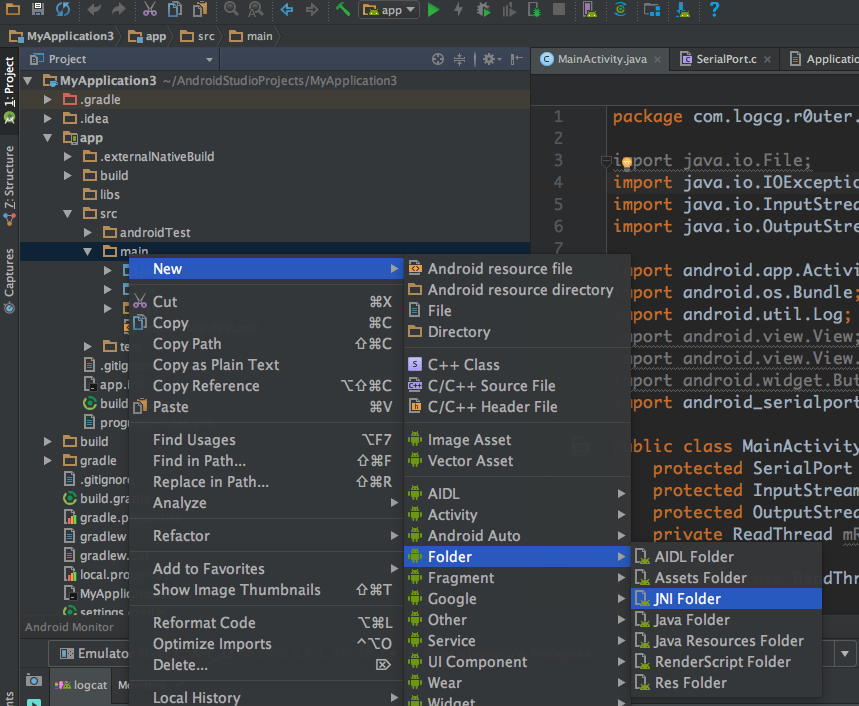Click the project panel settings gear icon
The image size is (859, 706).
coord(489,60)
